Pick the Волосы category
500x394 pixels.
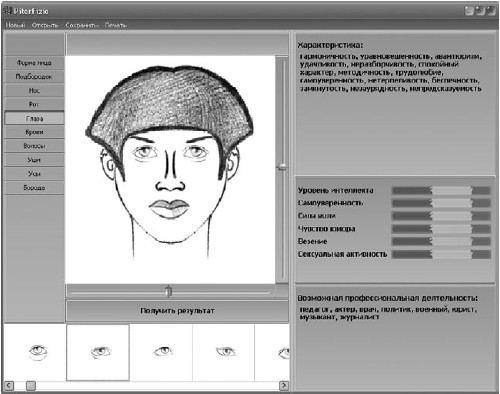34,146
